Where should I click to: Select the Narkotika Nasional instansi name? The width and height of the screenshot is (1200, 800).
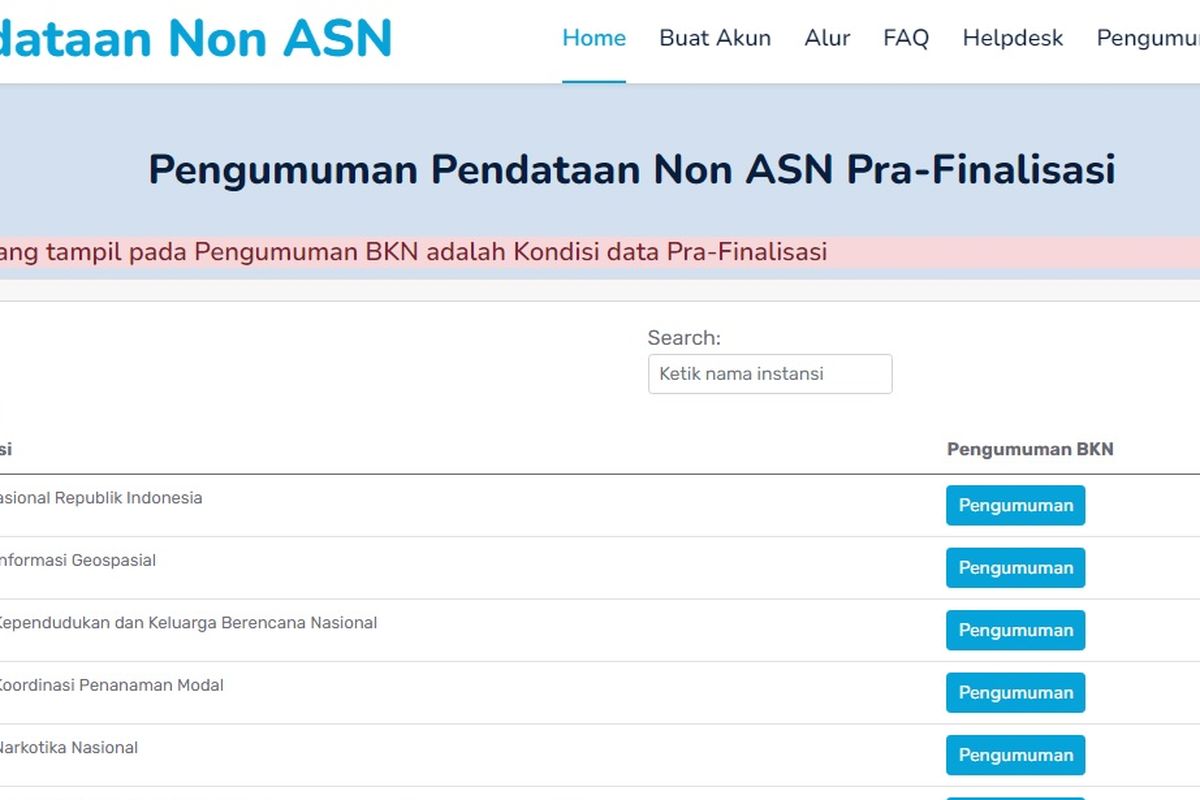(68, 748)
